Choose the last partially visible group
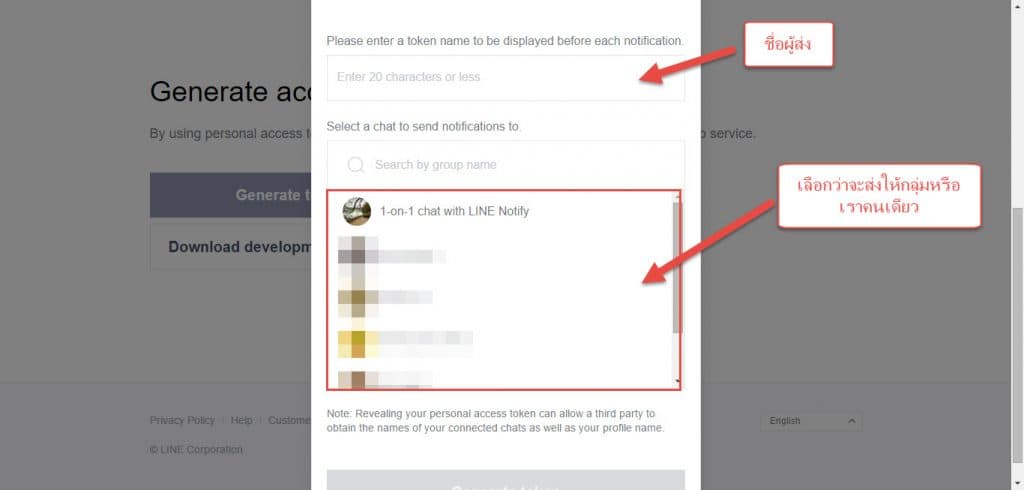1024x490 pixels. pos(385,380)
